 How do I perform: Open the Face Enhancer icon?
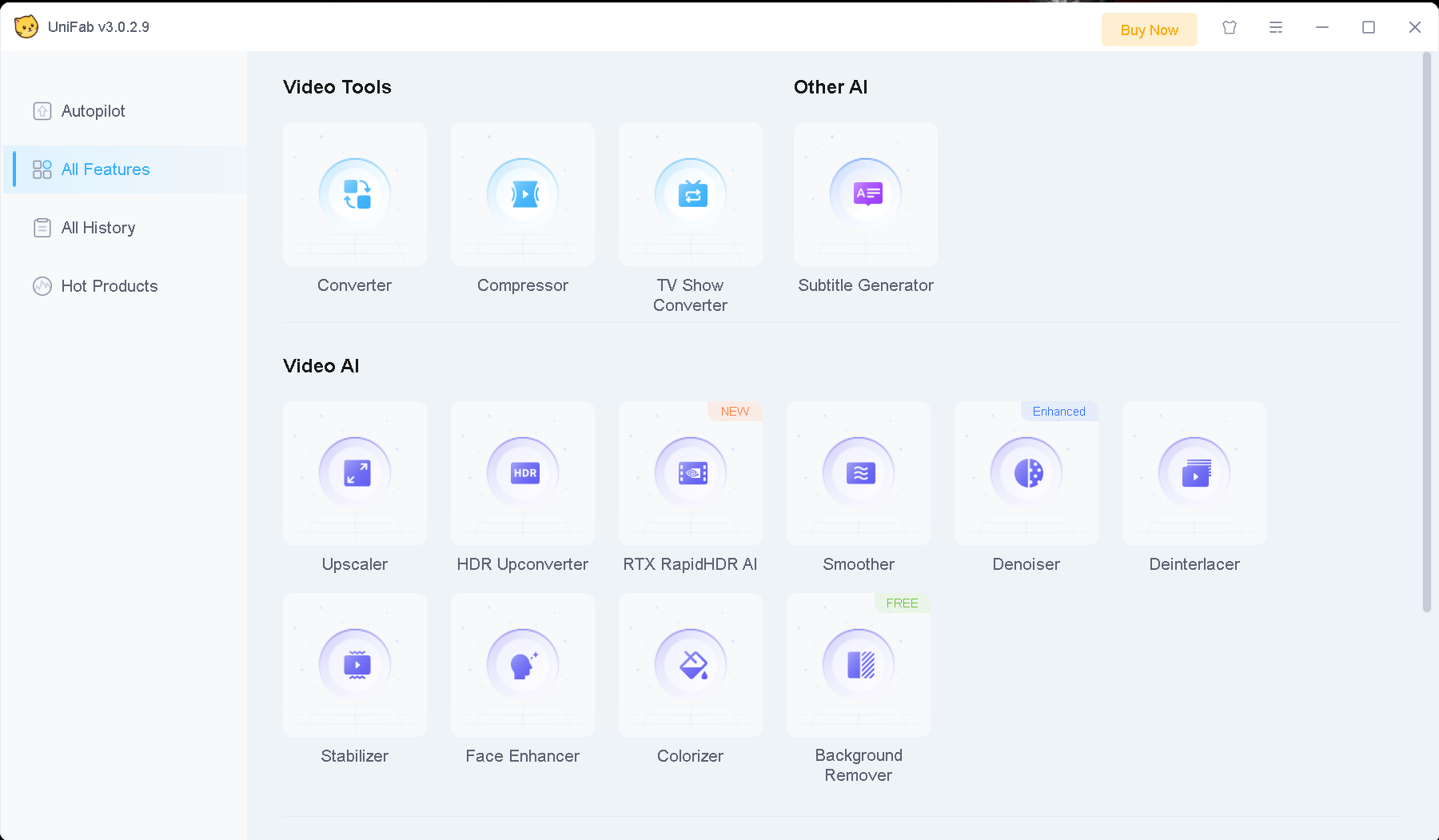(x=523, y=665)
